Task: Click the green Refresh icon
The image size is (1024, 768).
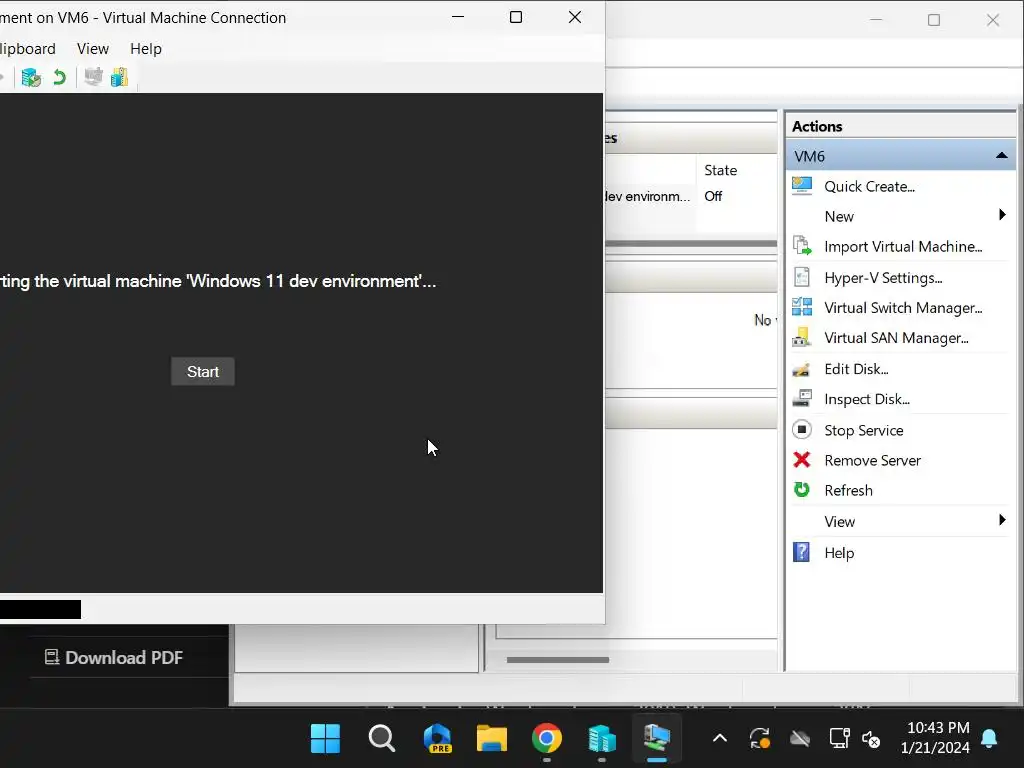Action: point(802,490)
